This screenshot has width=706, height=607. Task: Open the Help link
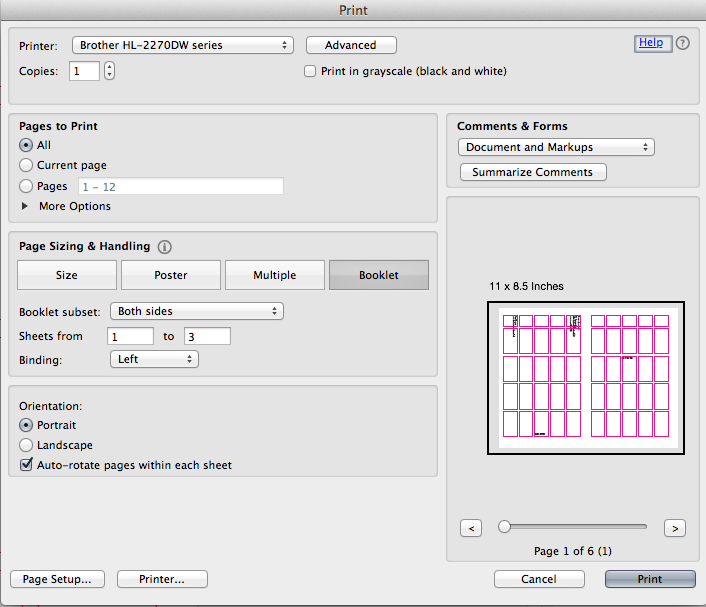pos(651,43)
